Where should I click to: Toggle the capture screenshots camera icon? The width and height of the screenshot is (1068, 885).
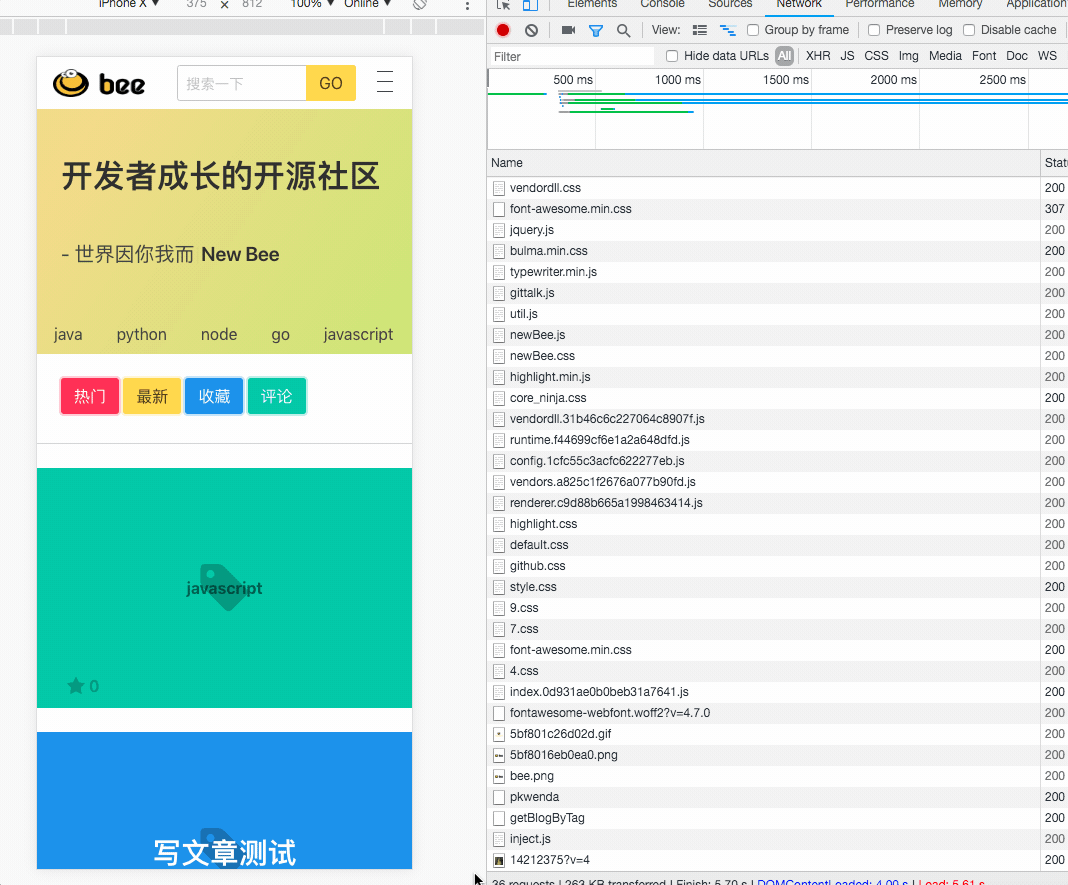pos(568,30)
